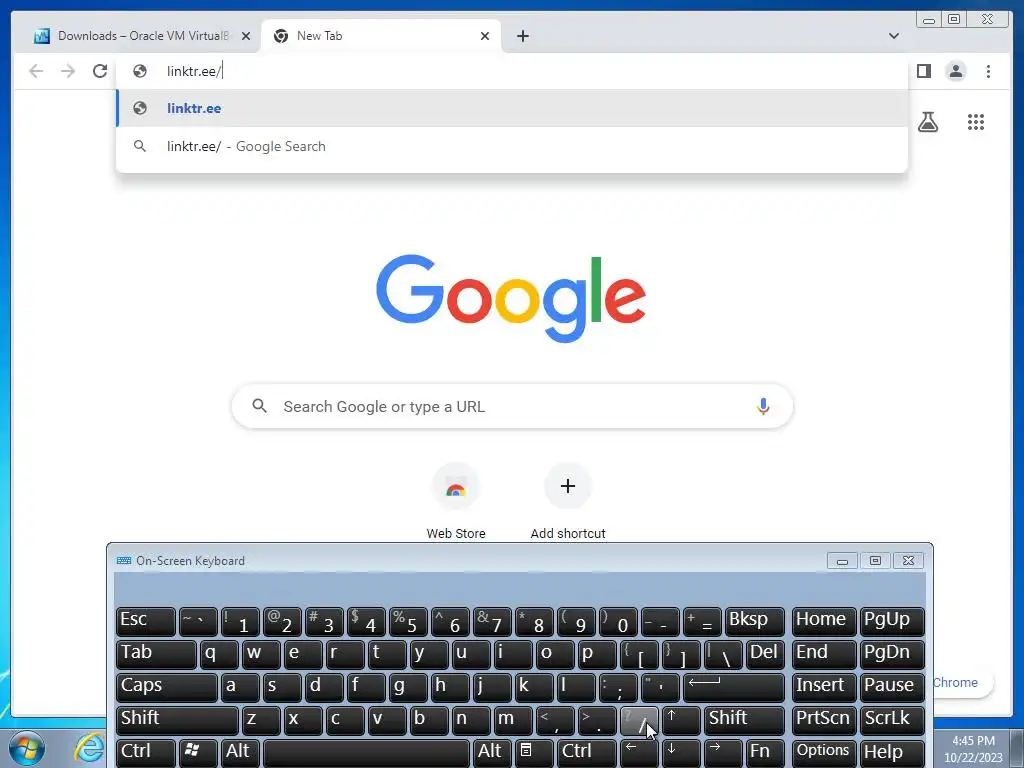The height and width of the screenshot is (768, 1024).
Task: Open the tab search dropdown chevron
Action: pos(893,36)
